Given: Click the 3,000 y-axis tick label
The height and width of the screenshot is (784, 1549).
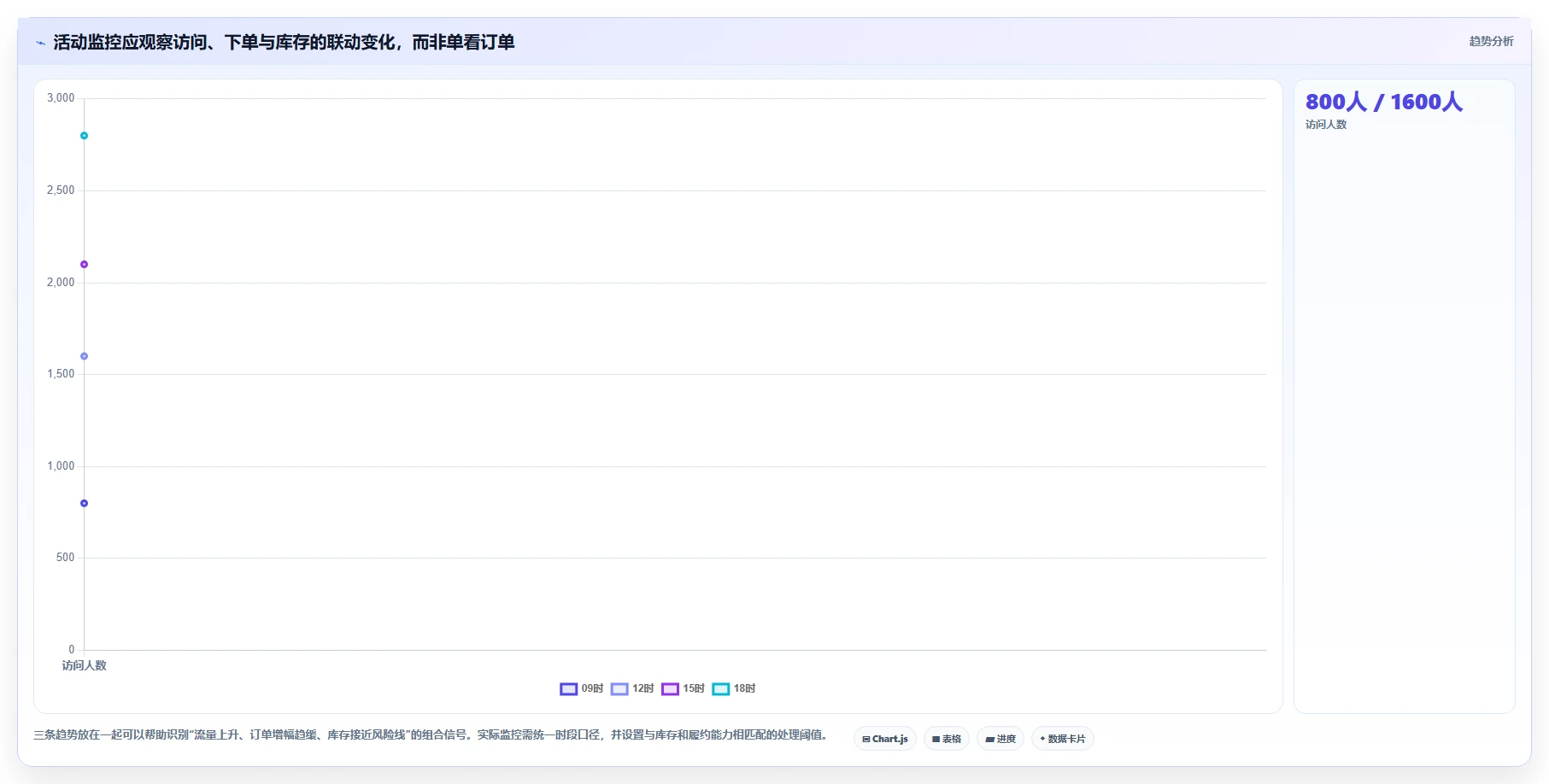Looking at the screenshot, I should 61,98.
